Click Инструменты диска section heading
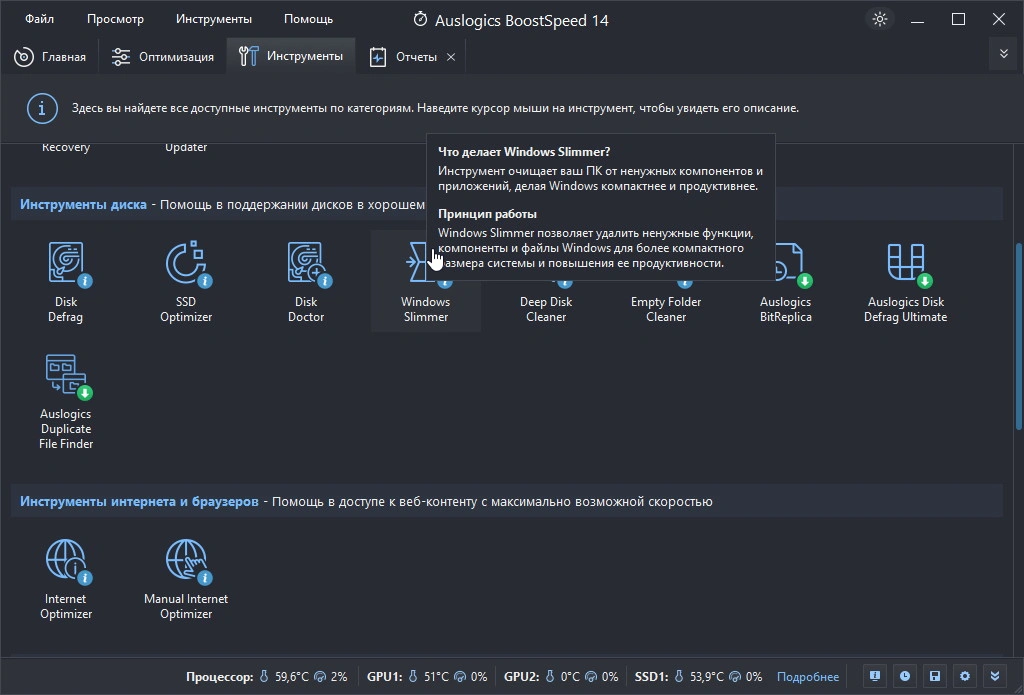 click(83, 204)
